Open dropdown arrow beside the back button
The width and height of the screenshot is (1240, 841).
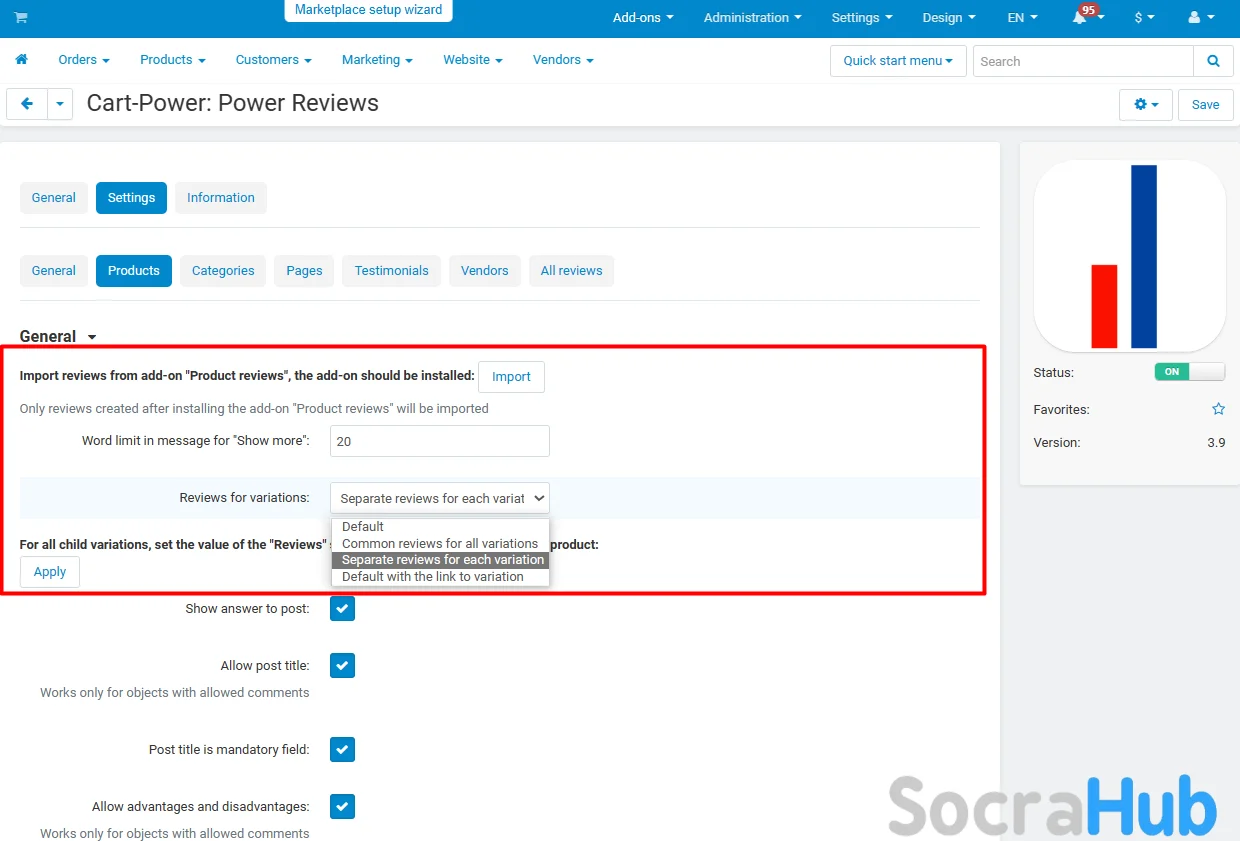click(60, 104)
